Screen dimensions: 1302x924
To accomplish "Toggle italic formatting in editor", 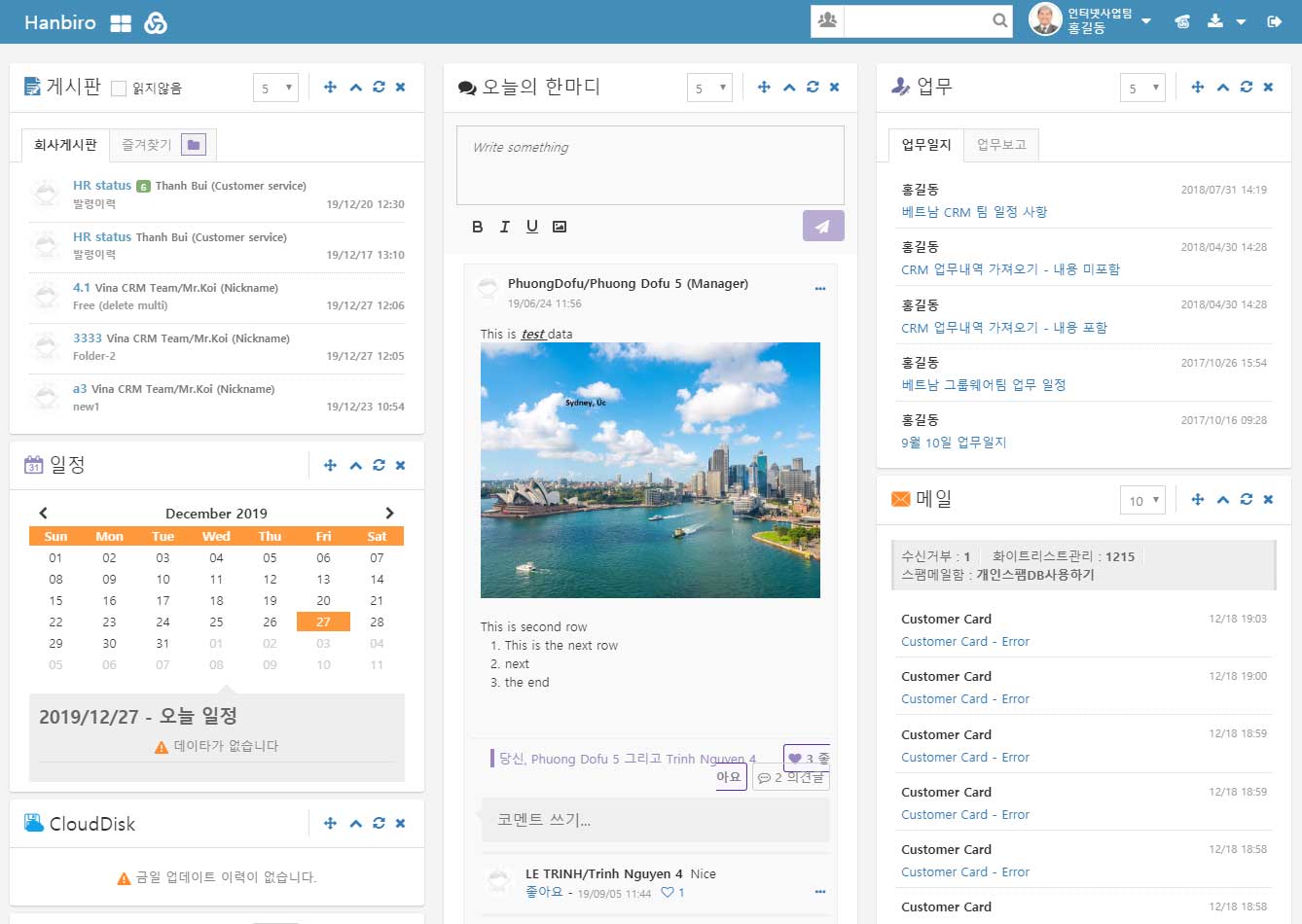I will point(504,227).
